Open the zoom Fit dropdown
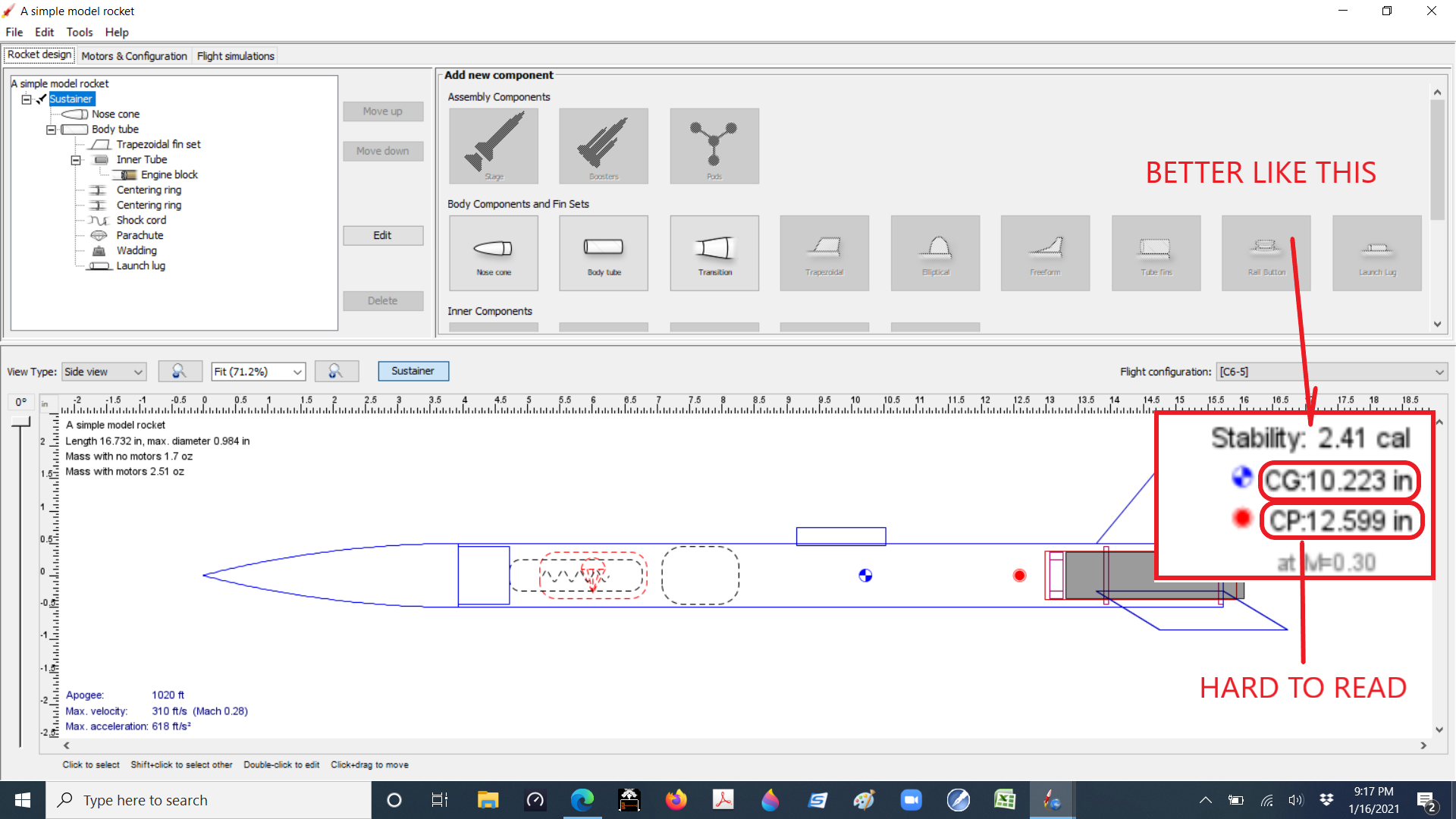This screenshot has height=819, width=1456. click(x=258, y=372)
